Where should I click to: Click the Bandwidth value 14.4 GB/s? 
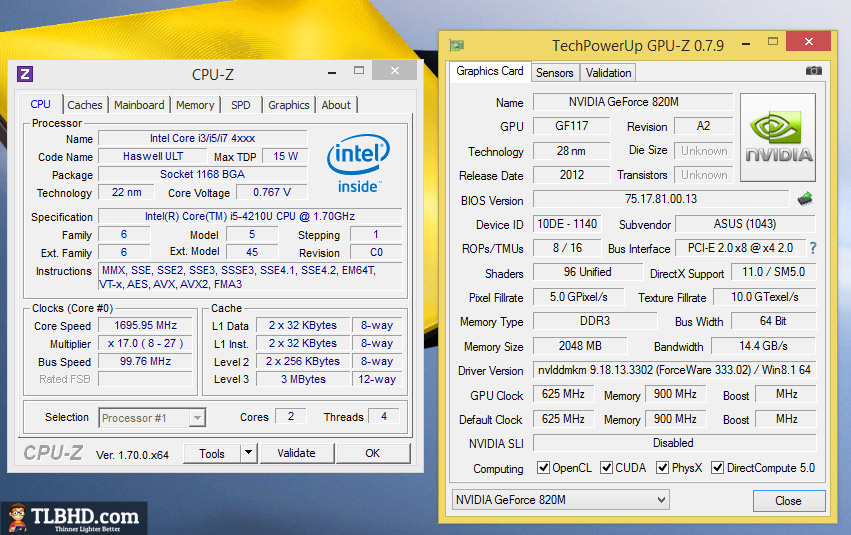(x=764, y=346)
